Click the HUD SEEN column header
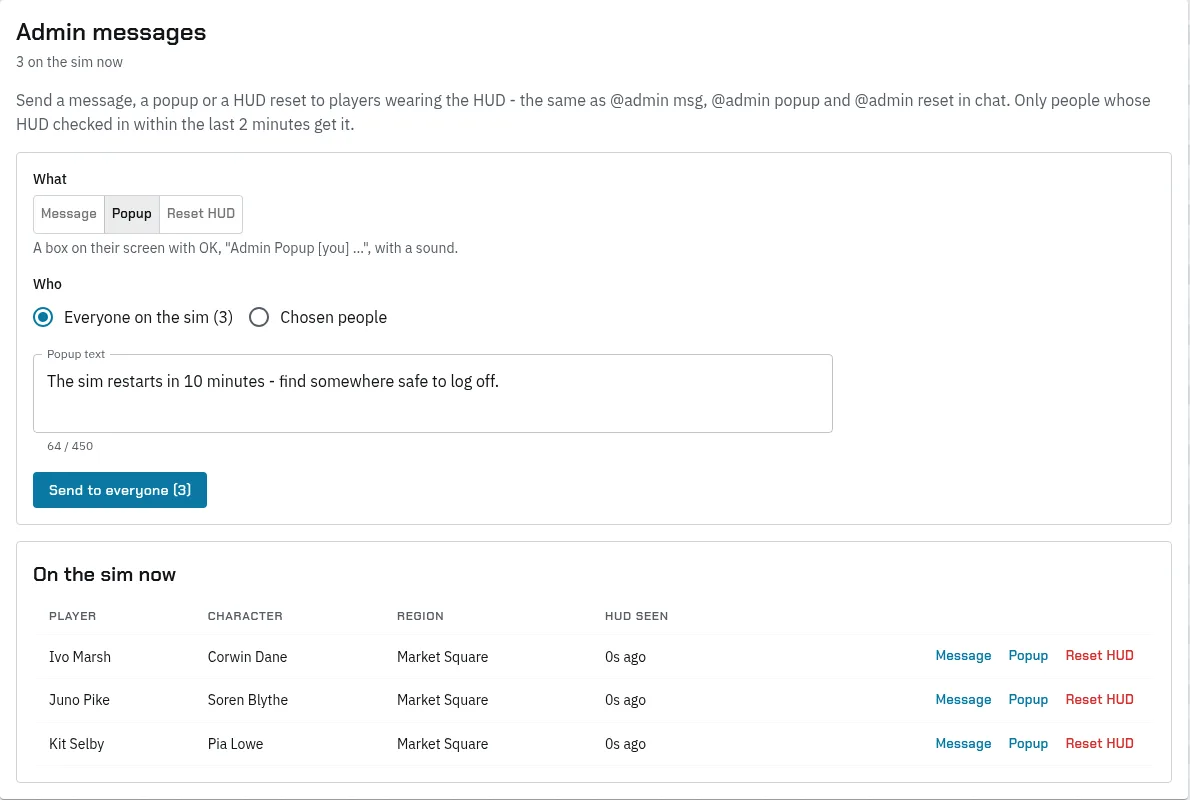1190x800 pixels. tap(637, 616)
